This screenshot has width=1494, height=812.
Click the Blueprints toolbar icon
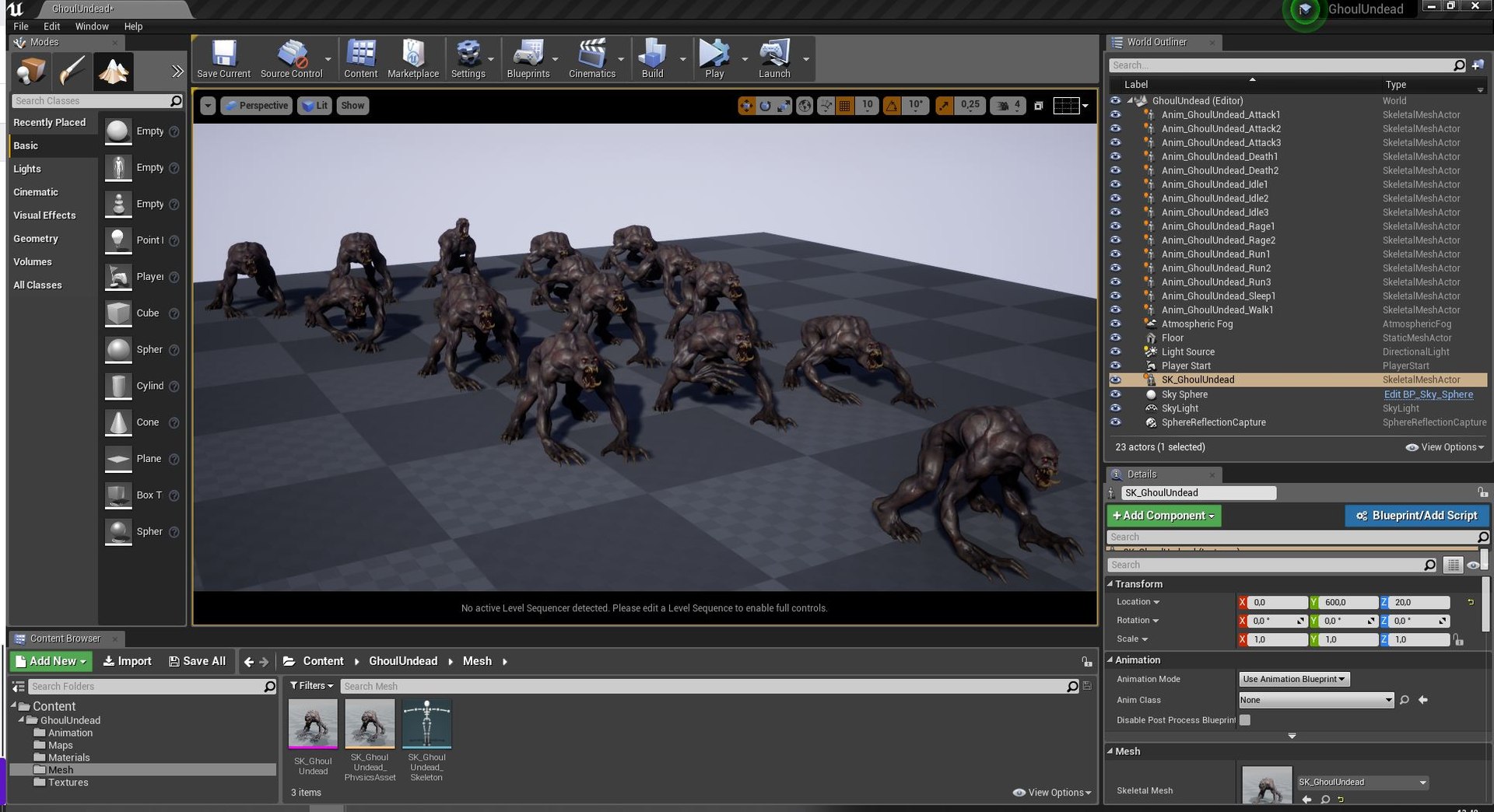click(x=528, y=59)
